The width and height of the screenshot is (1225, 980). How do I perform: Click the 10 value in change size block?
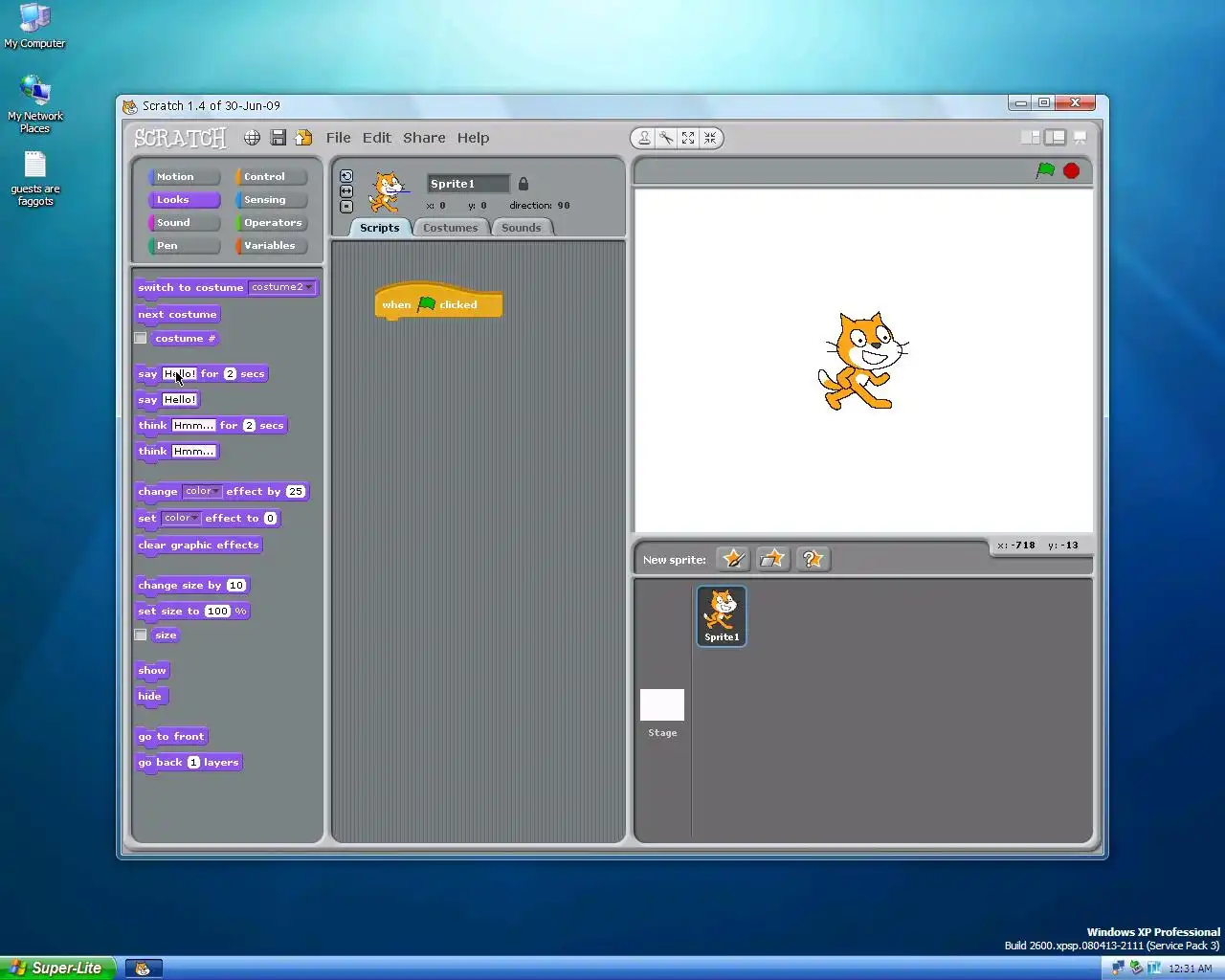(235, 586)
